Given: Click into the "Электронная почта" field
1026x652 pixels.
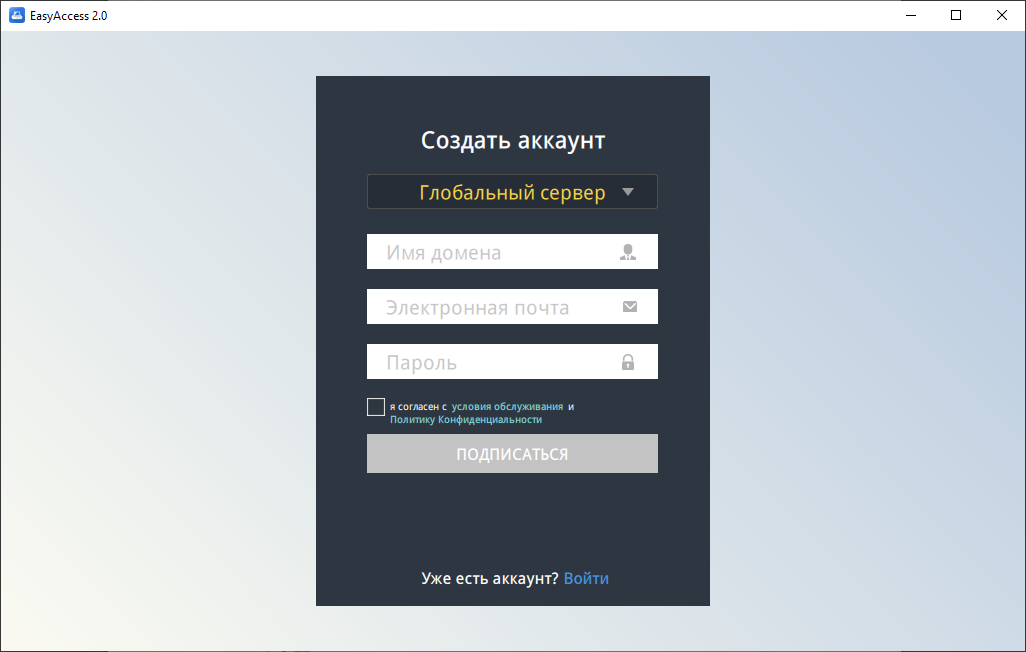Looking at the screenshot, I should [495, 307].
